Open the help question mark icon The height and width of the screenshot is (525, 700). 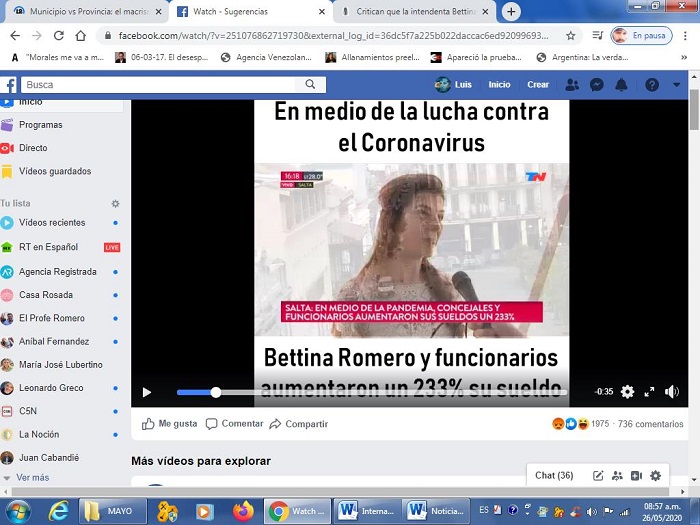pos(652,84)
